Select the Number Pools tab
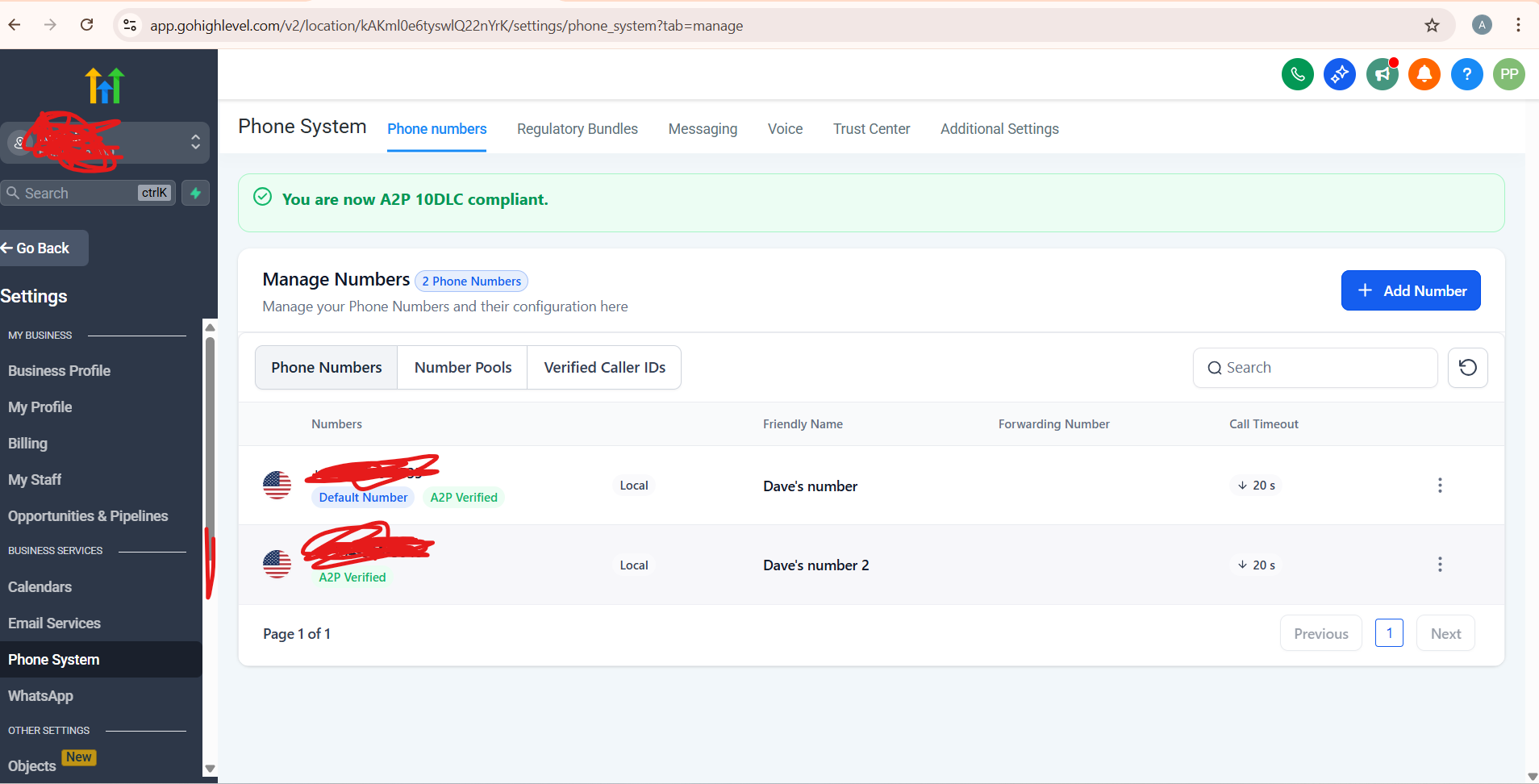 click(462, 368)
